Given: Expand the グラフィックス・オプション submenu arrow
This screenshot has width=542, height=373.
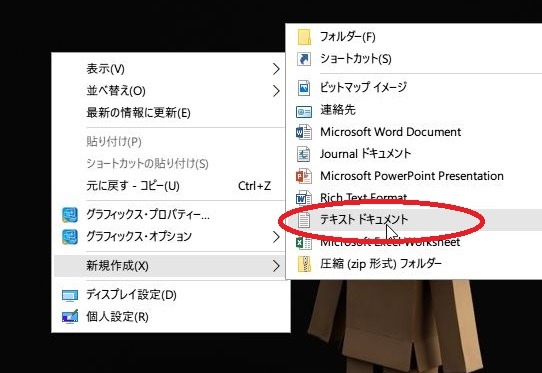Looking at the screenshot, I should pyautogui.click(x=275, y=237).
